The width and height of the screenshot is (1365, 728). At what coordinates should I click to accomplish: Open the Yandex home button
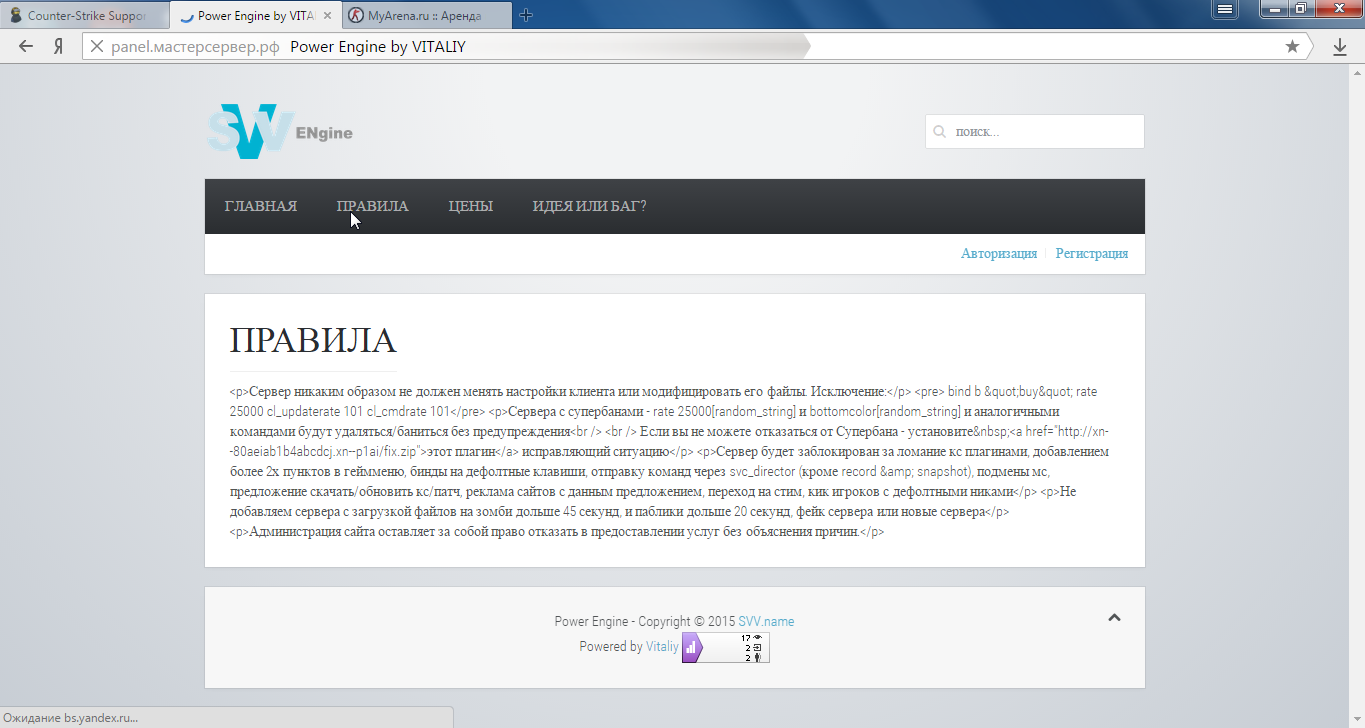coord(58,46)
